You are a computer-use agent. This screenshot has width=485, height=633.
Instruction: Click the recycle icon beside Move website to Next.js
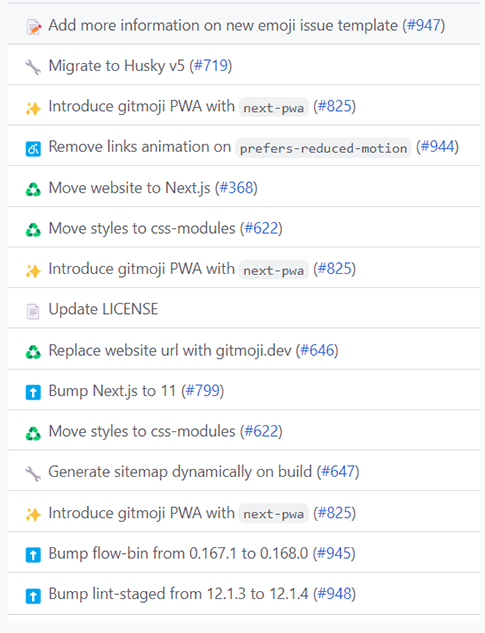[34, 189]
